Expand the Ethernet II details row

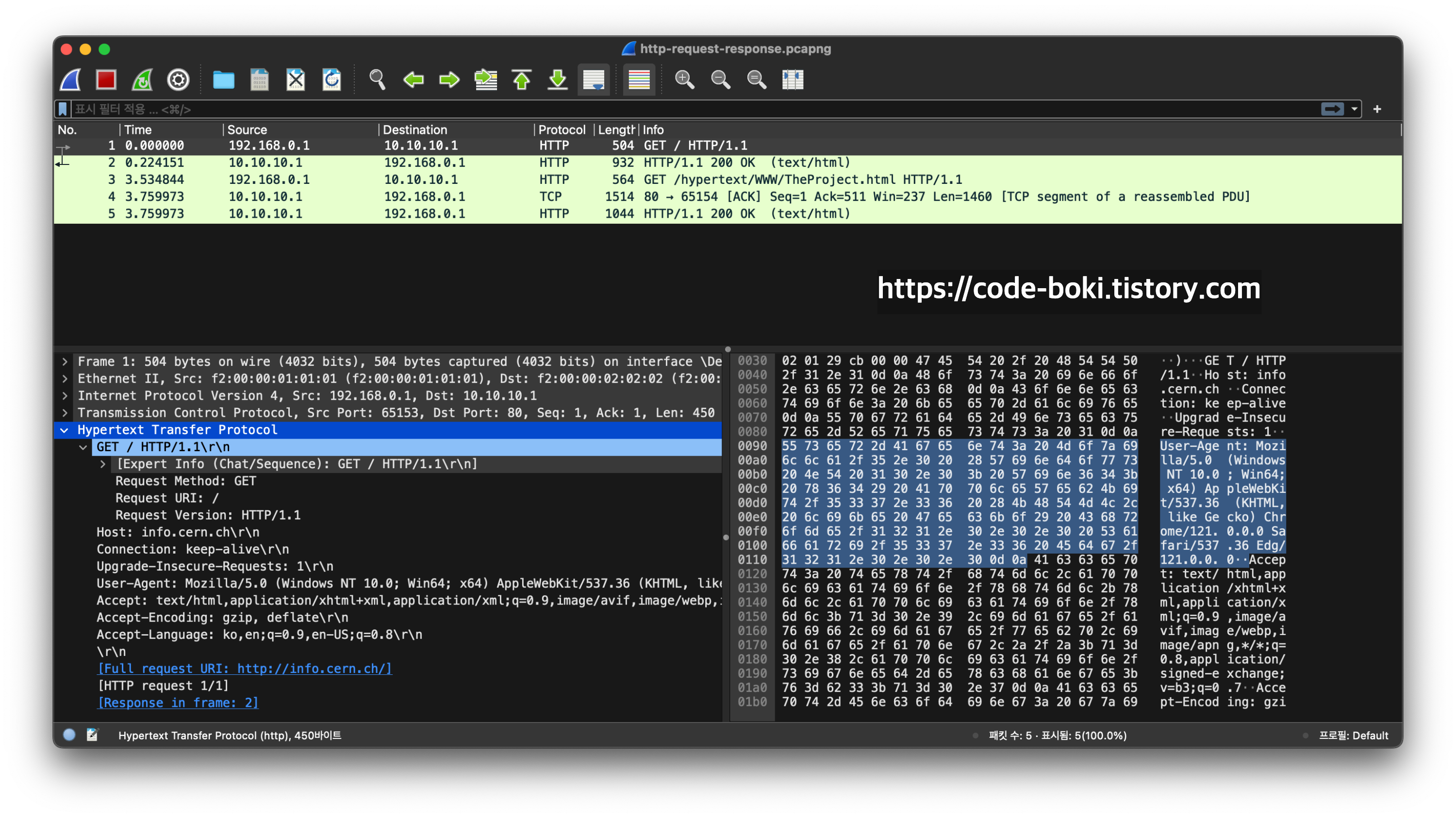pos(65,378)
